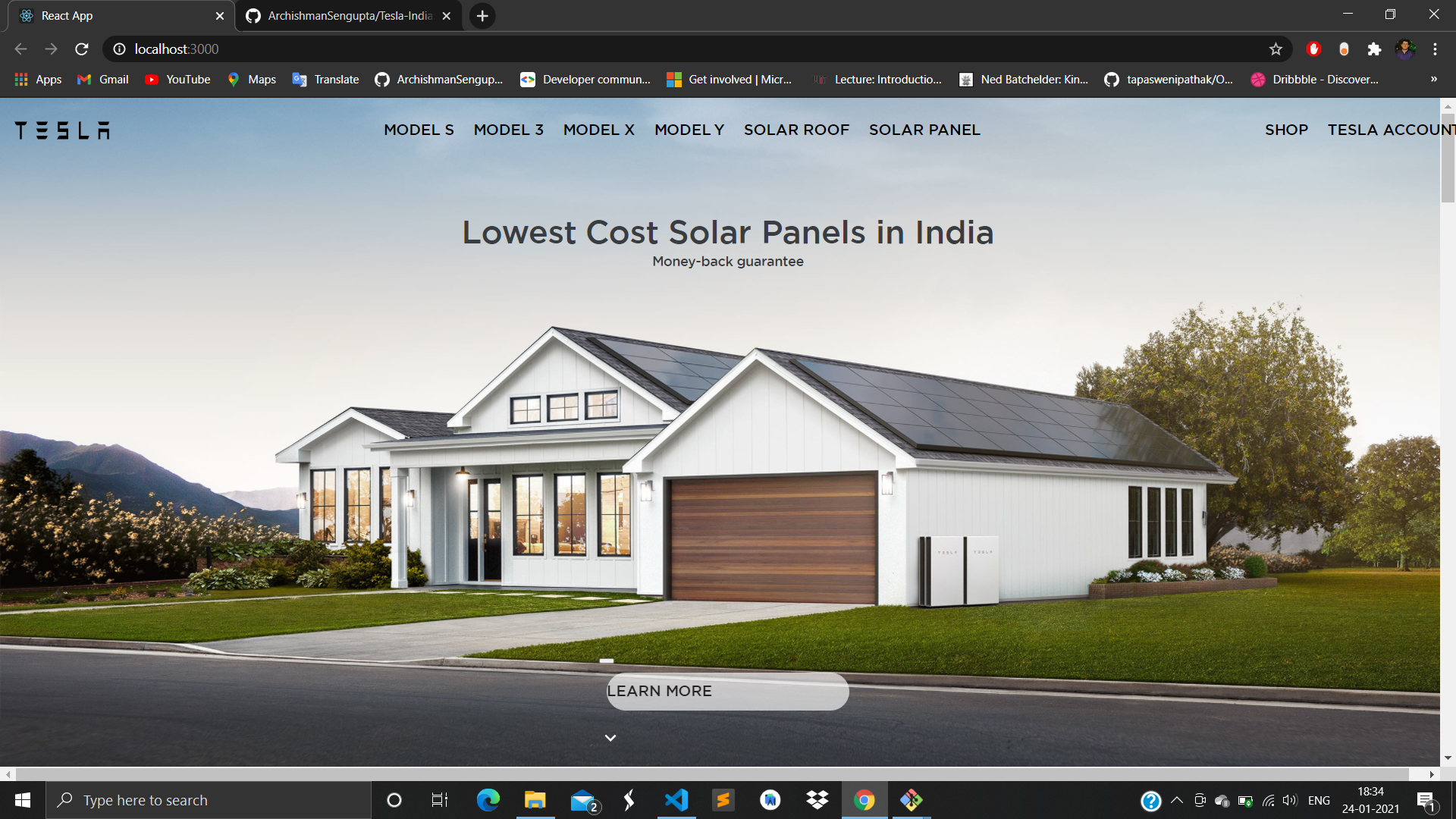Viewport: 1456px width, 819px height.
Task: Open Microsoft Edge from taskbar
Action: pyautogui.click(x=488, y=800)
